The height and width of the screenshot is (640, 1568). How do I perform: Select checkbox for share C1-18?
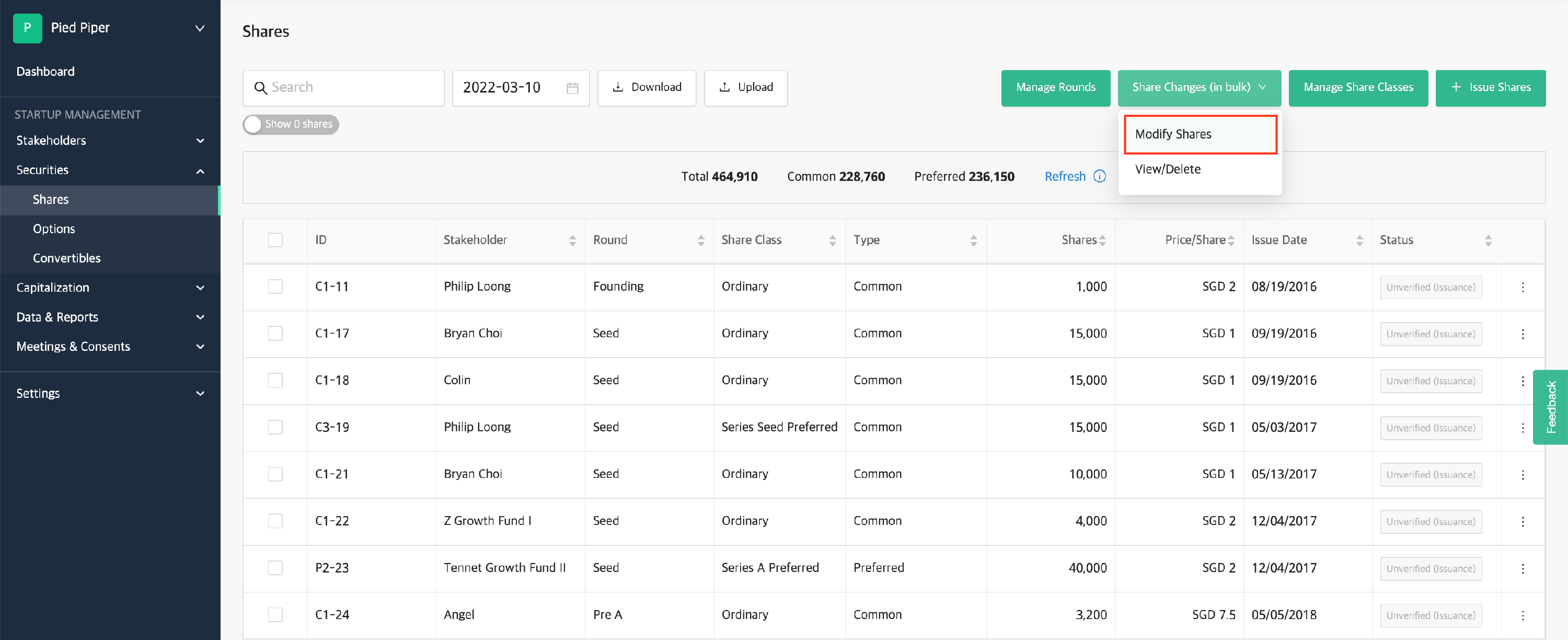click(x=275, y=380)
